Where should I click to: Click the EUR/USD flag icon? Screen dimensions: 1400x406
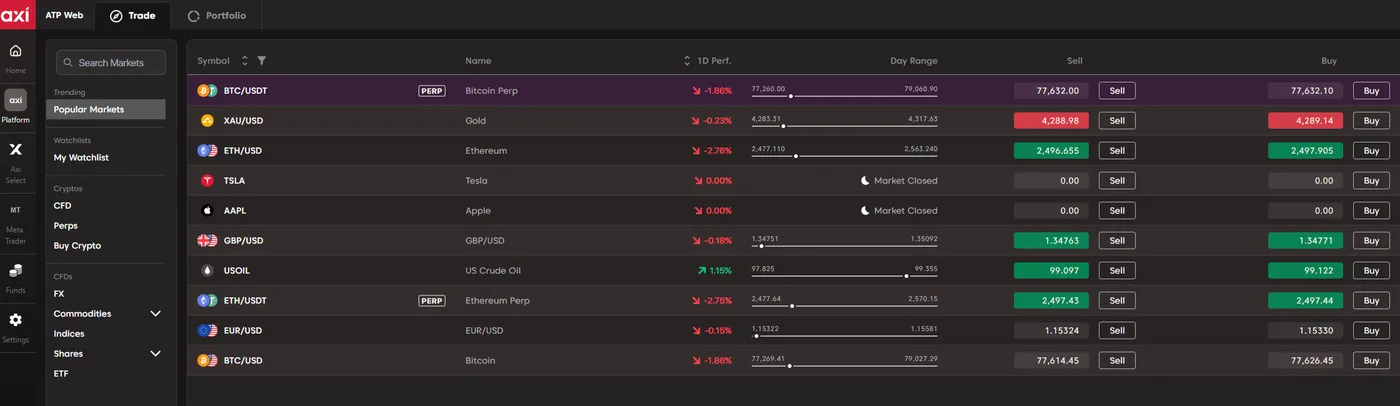tap(207, 330)
